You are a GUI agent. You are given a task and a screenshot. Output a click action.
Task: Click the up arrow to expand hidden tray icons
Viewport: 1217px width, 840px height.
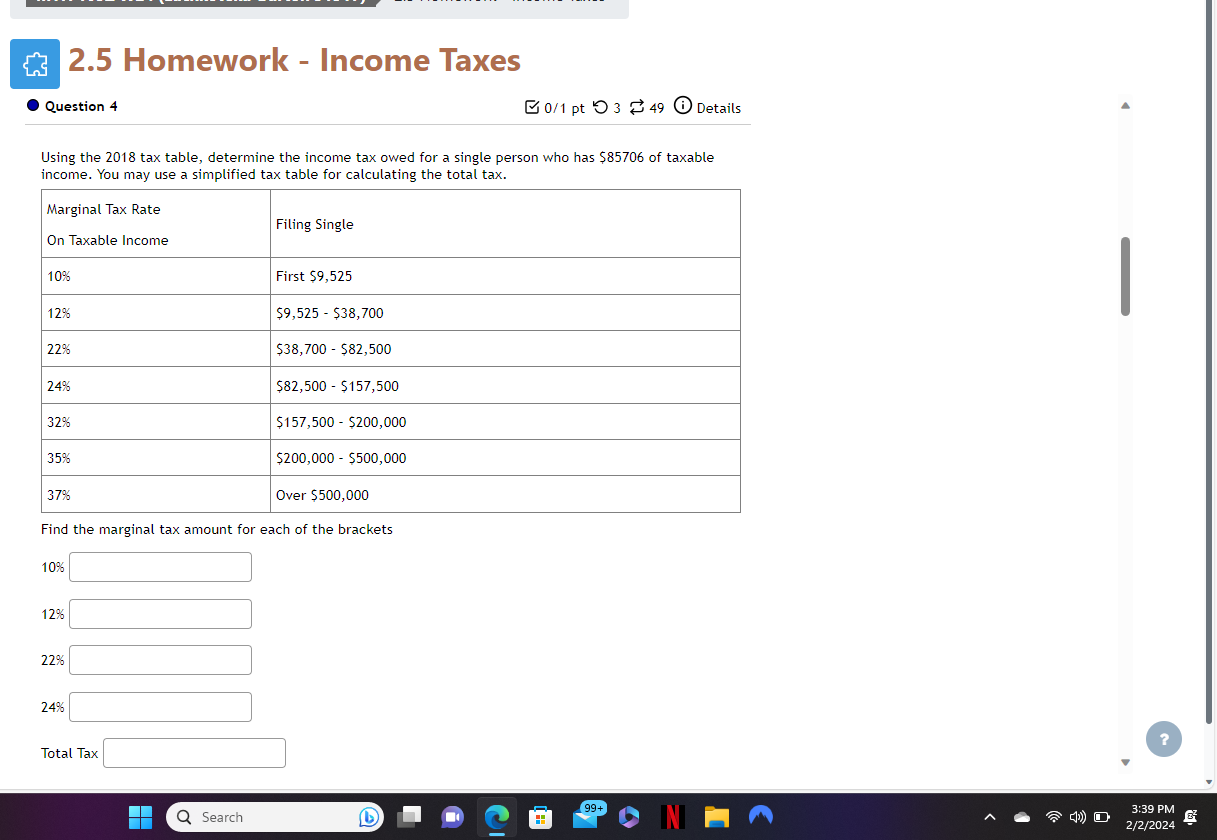tap(989, 817)
